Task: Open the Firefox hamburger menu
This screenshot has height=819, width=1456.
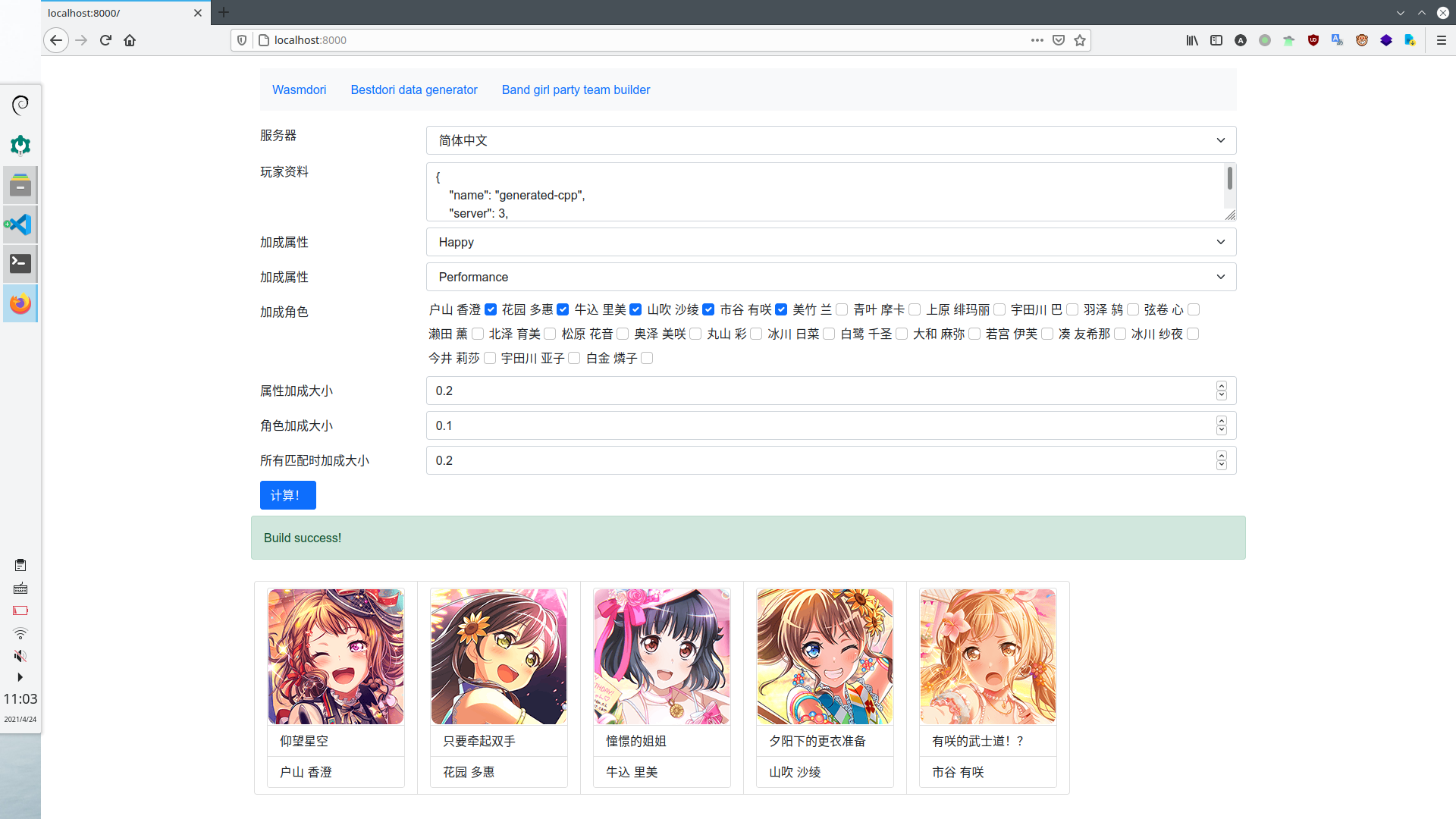Action: point(1442,40)
